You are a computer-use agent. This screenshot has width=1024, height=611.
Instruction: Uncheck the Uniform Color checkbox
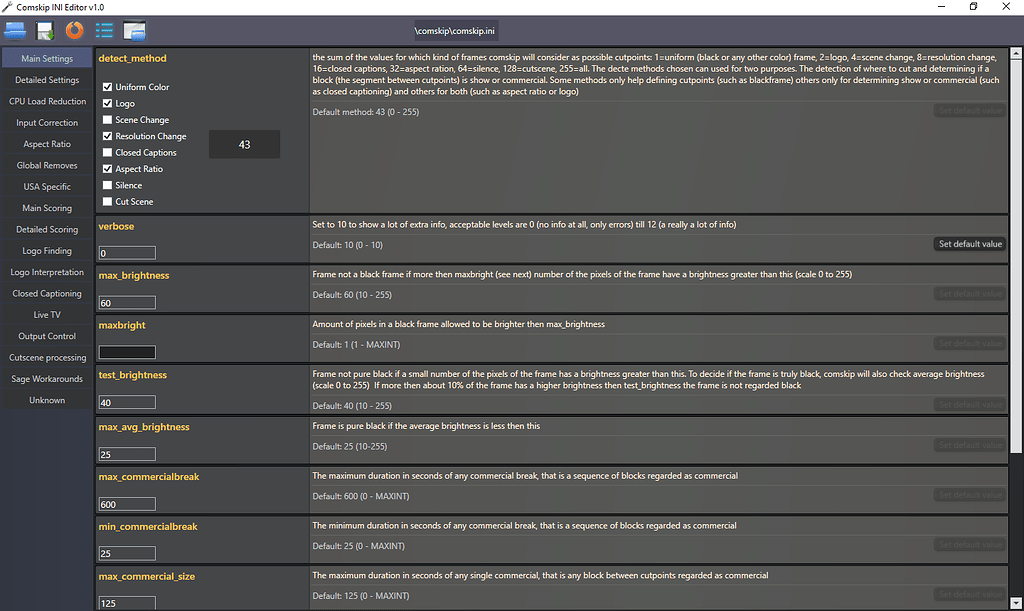click(x=107, y=87)
